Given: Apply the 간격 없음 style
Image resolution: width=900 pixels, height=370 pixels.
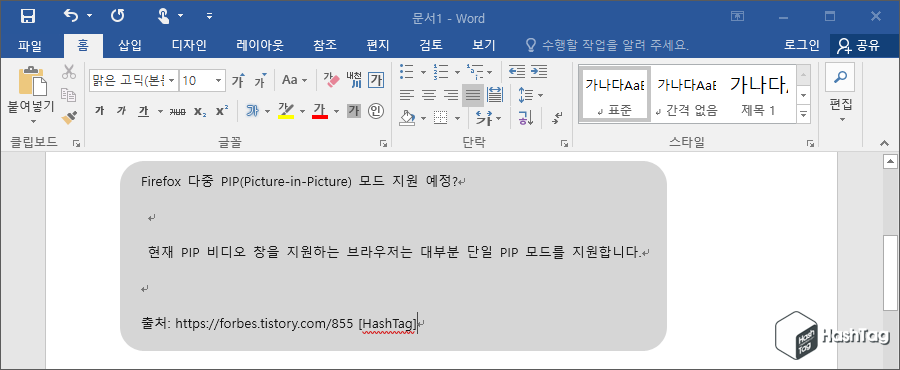Looking at the screenshot, I should pyautogui.click(x=686, y=94).
